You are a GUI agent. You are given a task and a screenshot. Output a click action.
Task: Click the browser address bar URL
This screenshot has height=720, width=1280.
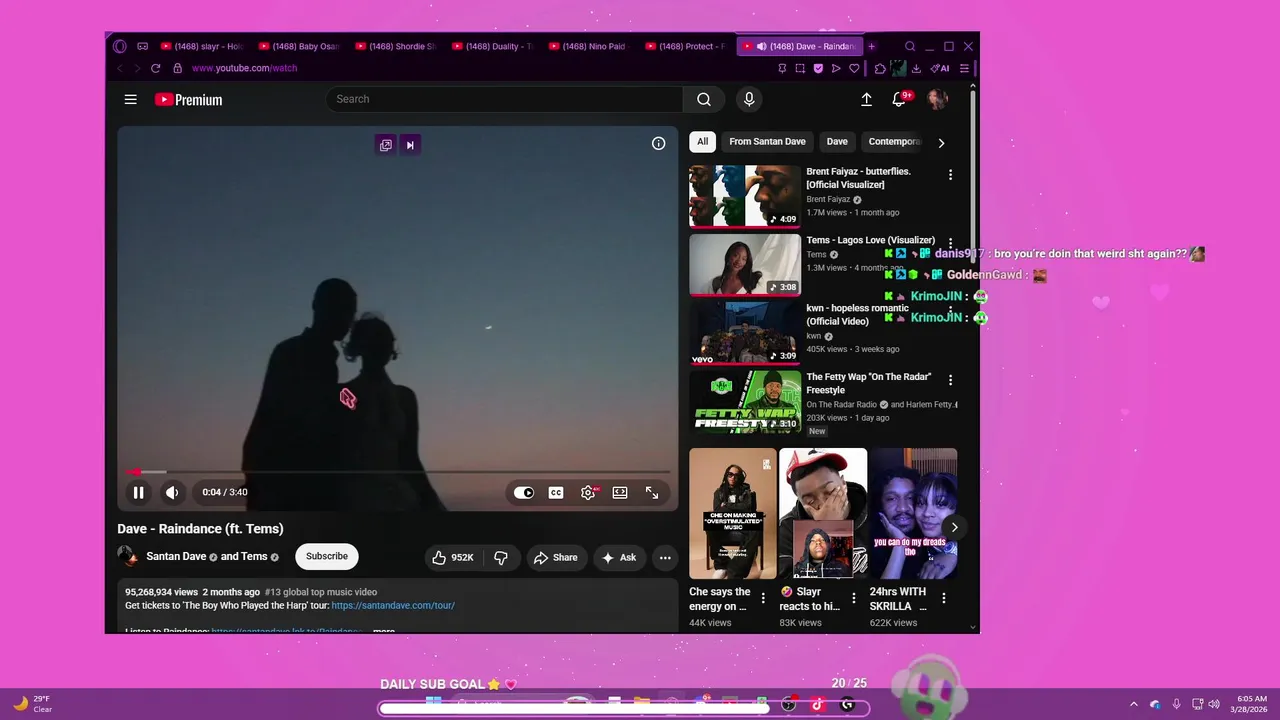pos(244,68)
